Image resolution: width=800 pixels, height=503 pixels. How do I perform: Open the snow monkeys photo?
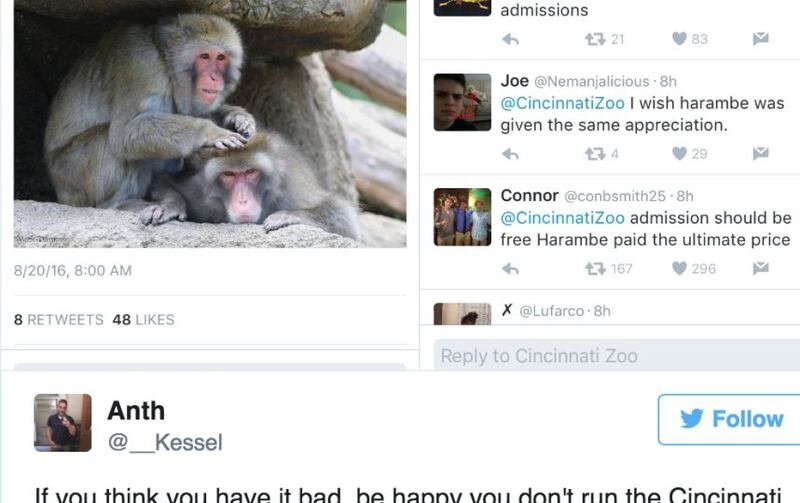(x=210, y=124)
